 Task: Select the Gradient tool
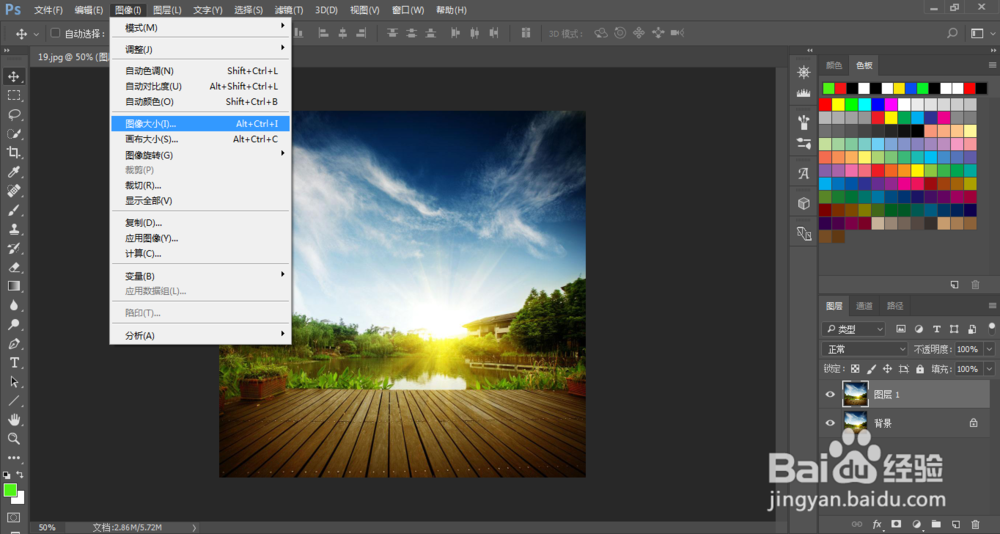click(13, 286)
